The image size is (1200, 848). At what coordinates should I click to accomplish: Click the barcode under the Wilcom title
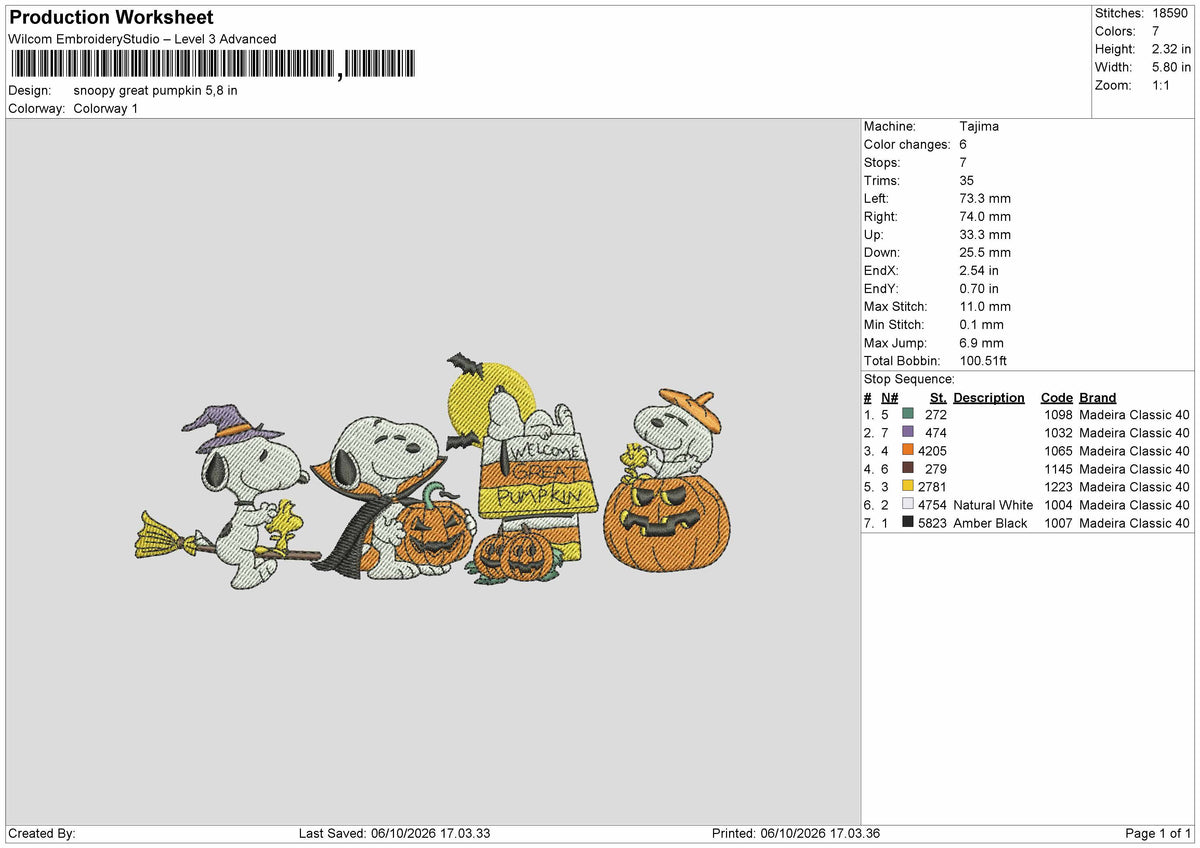(213, 65)
